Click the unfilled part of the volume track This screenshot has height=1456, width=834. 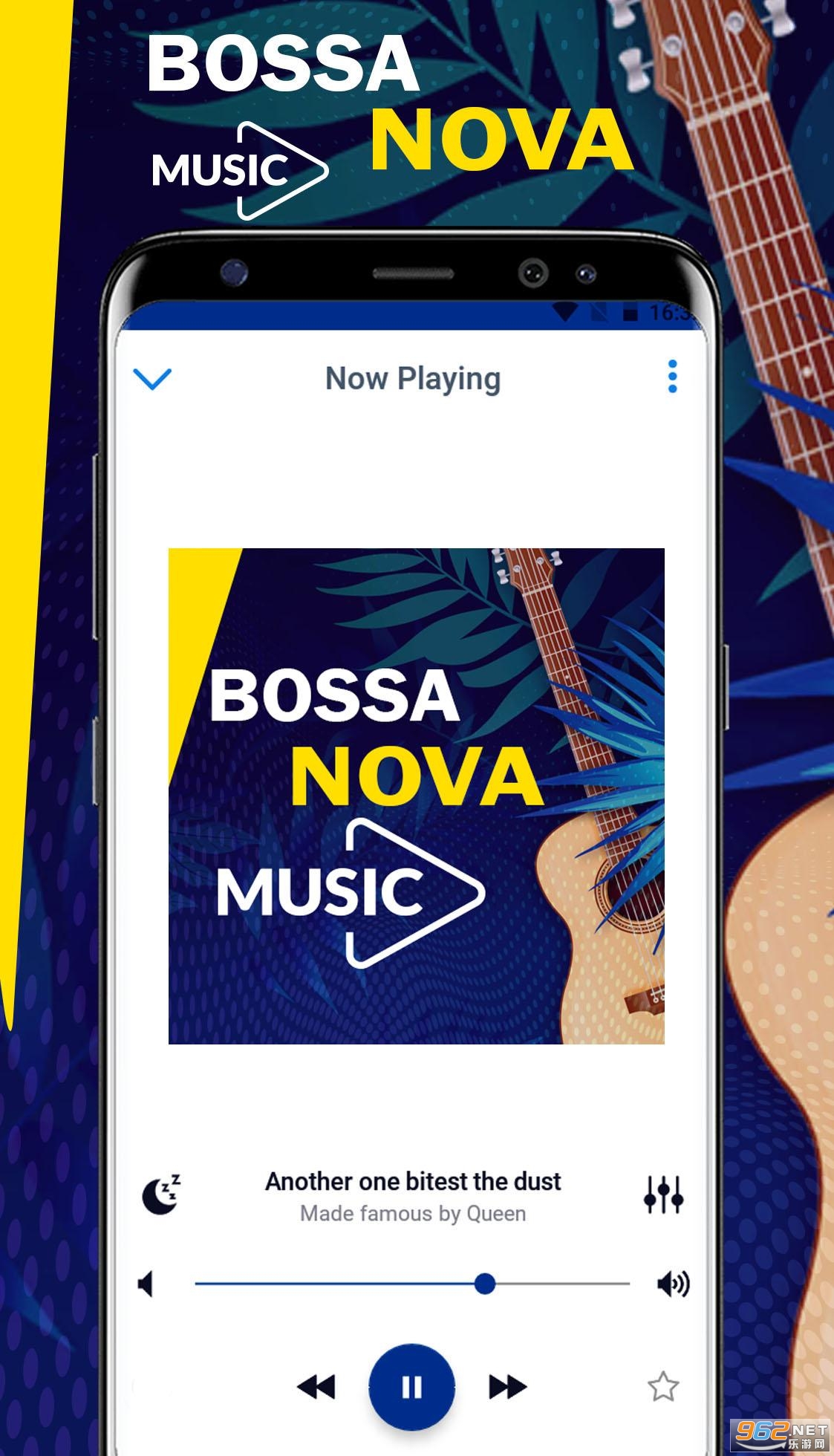(x=563, y=1283)
